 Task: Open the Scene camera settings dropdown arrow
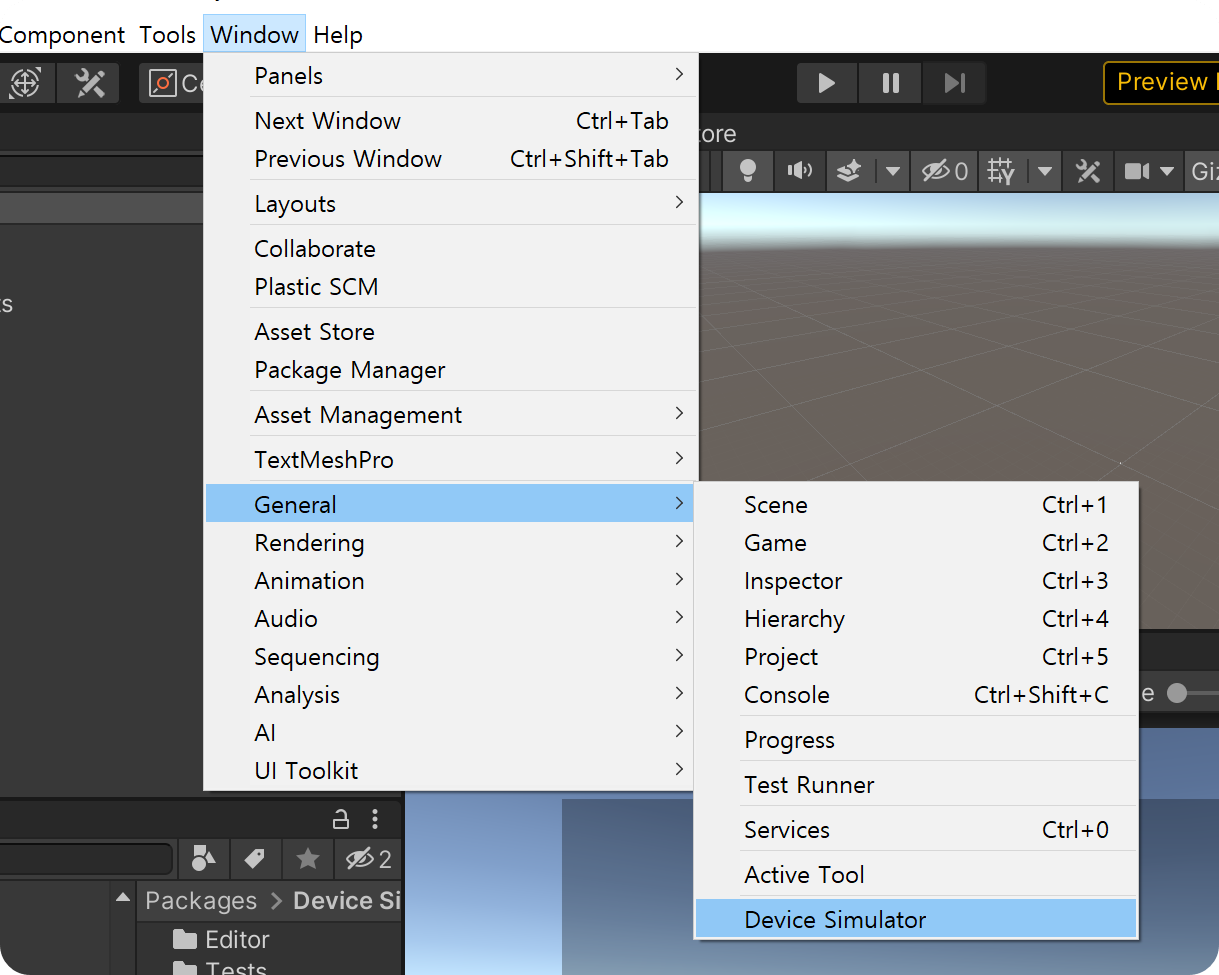point(1166,171)
